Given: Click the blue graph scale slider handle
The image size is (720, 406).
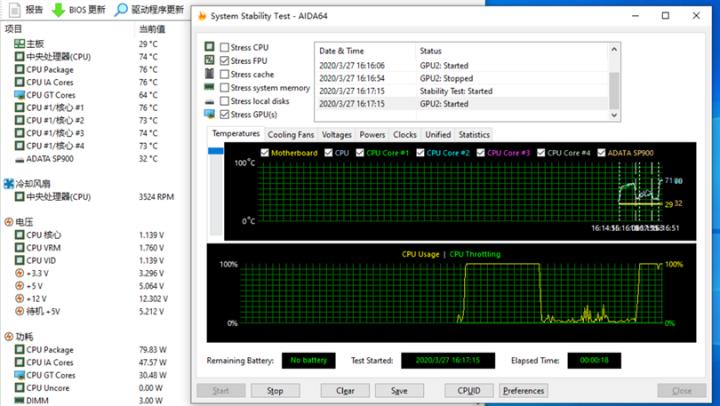Looking at the screenshot, I should pos(216,151).
